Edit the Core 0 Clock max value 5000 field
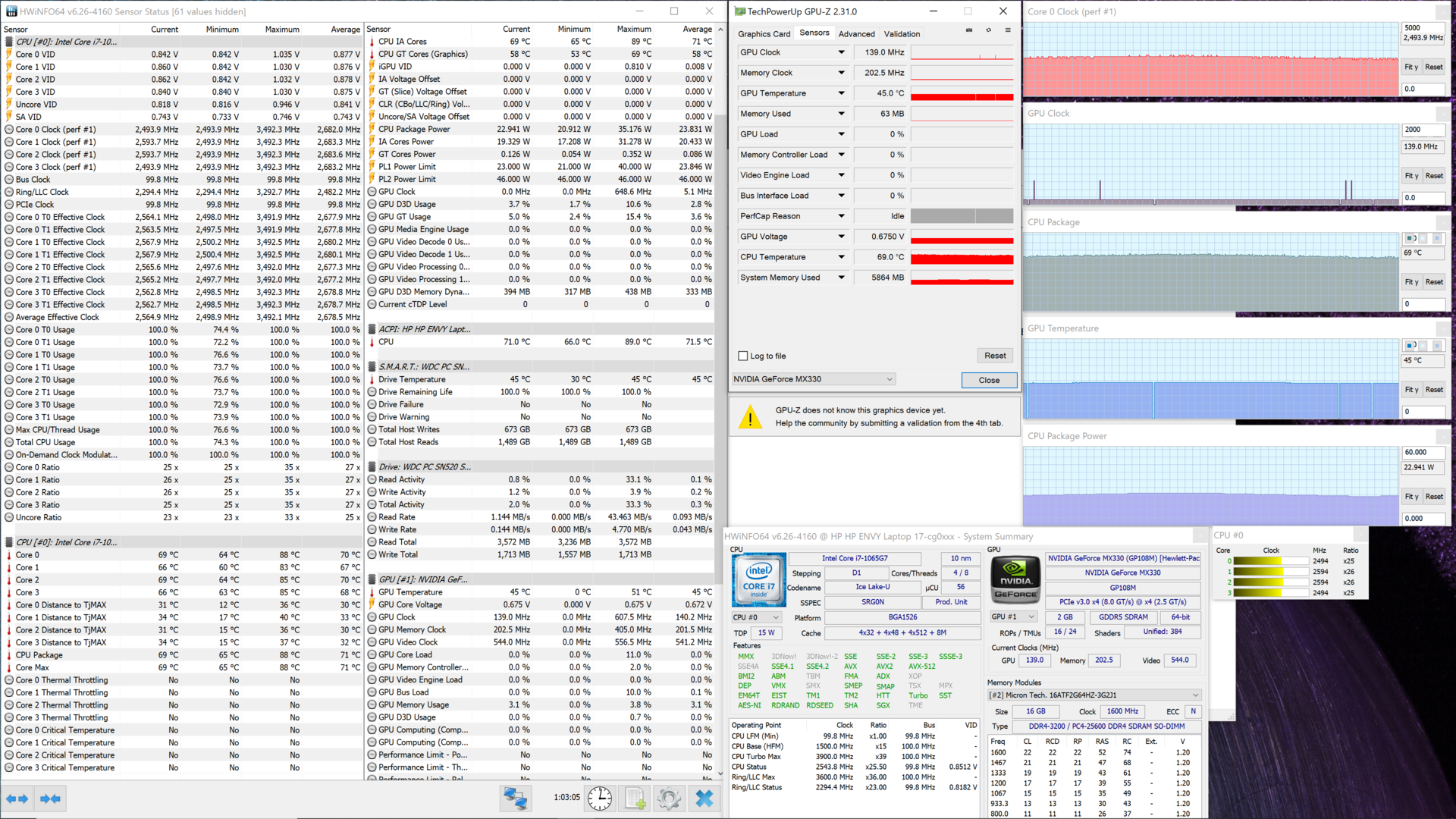 pyautogui.click(x=1423, y=28)
